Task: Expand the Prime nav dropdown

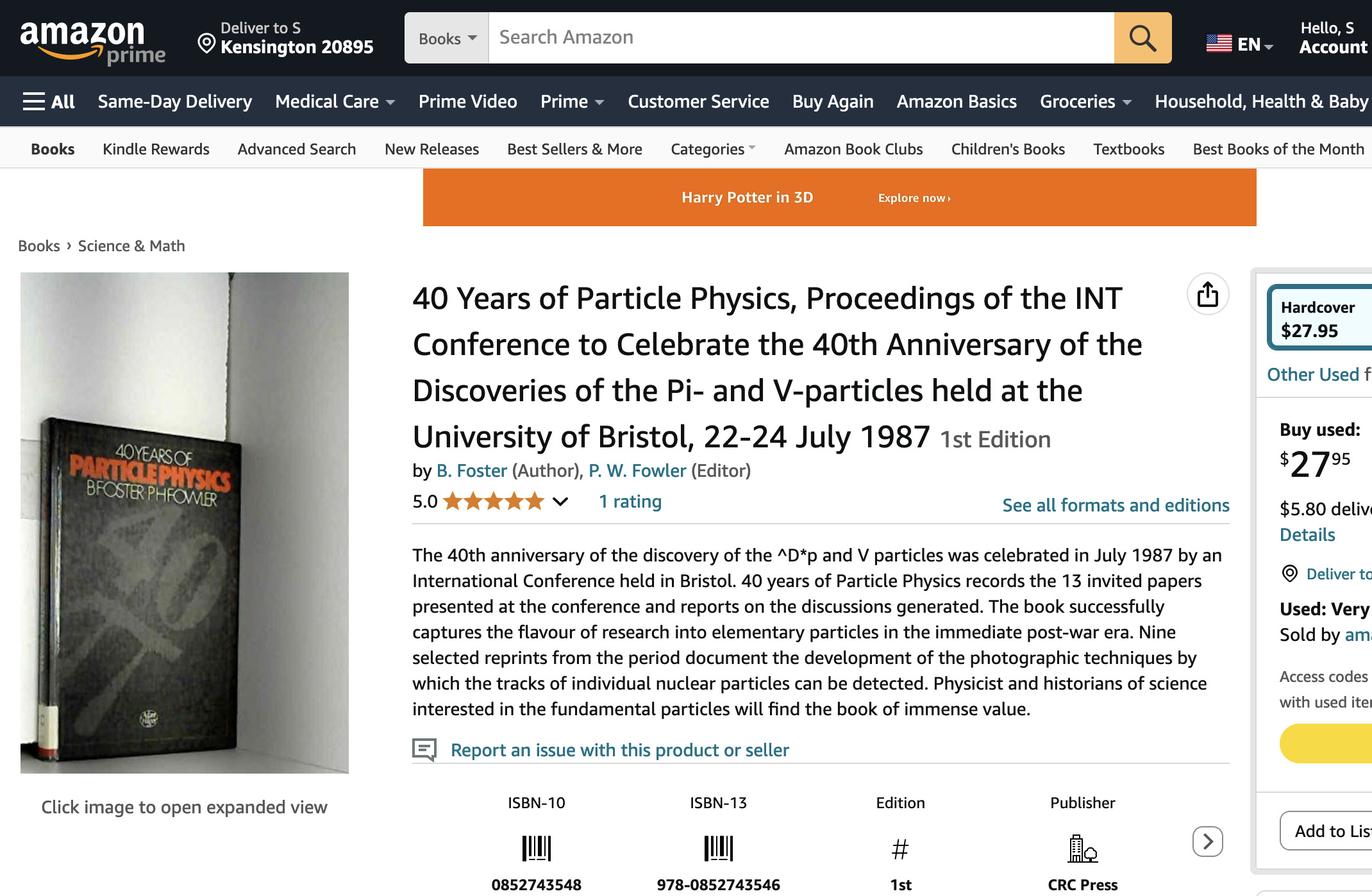Action: (x=572, y=101)
